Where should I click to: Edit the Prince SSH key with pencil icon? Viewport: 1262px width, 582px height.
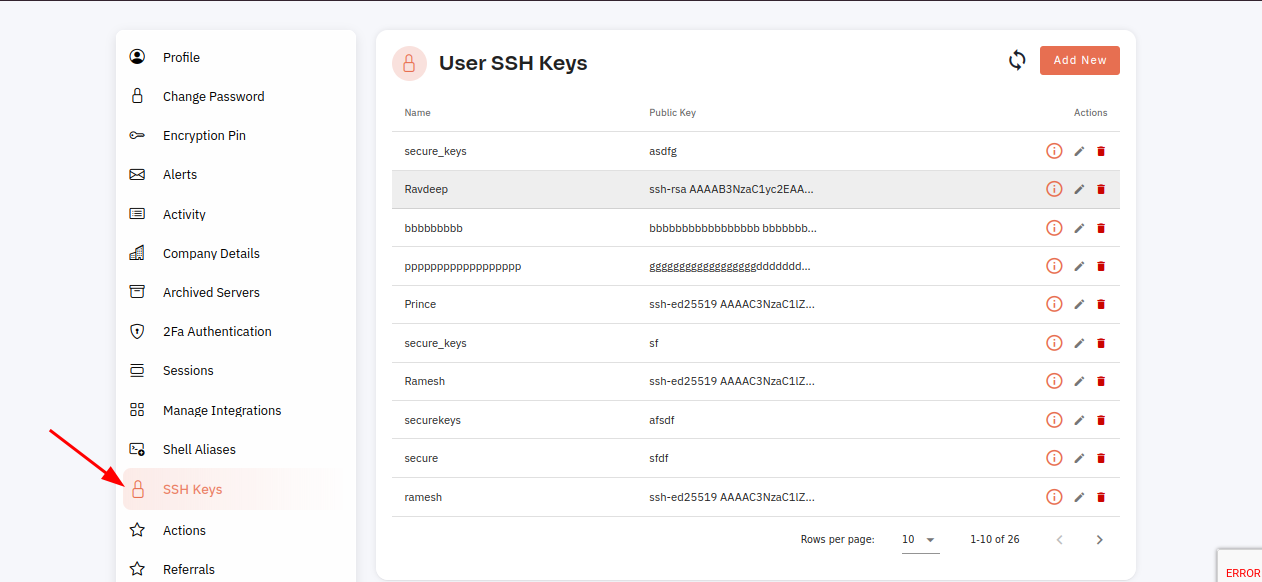pos(1079,304)
